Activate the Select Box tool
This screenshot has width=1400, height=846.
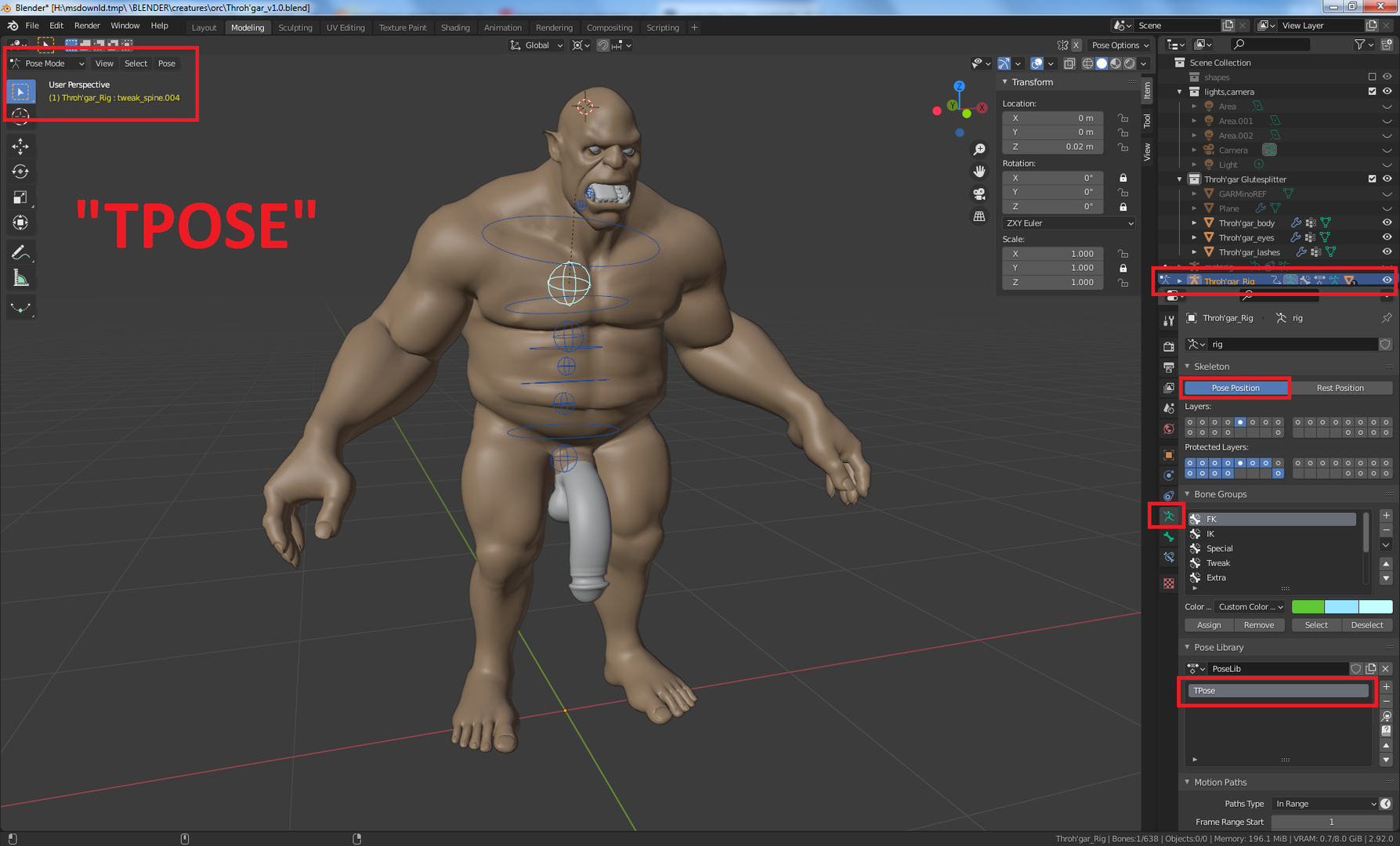click(x=21, y=92)
